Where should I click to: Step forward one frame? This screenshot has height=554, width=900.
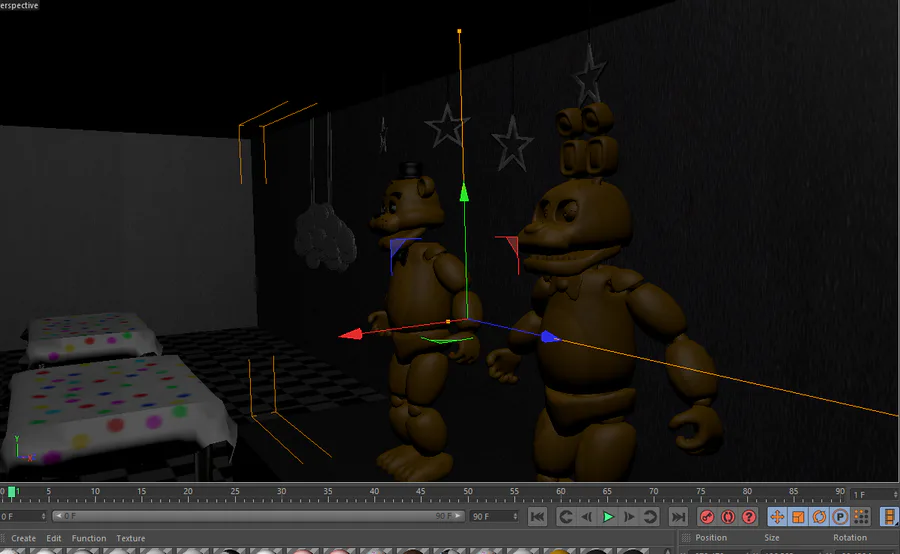coord(629,517)
